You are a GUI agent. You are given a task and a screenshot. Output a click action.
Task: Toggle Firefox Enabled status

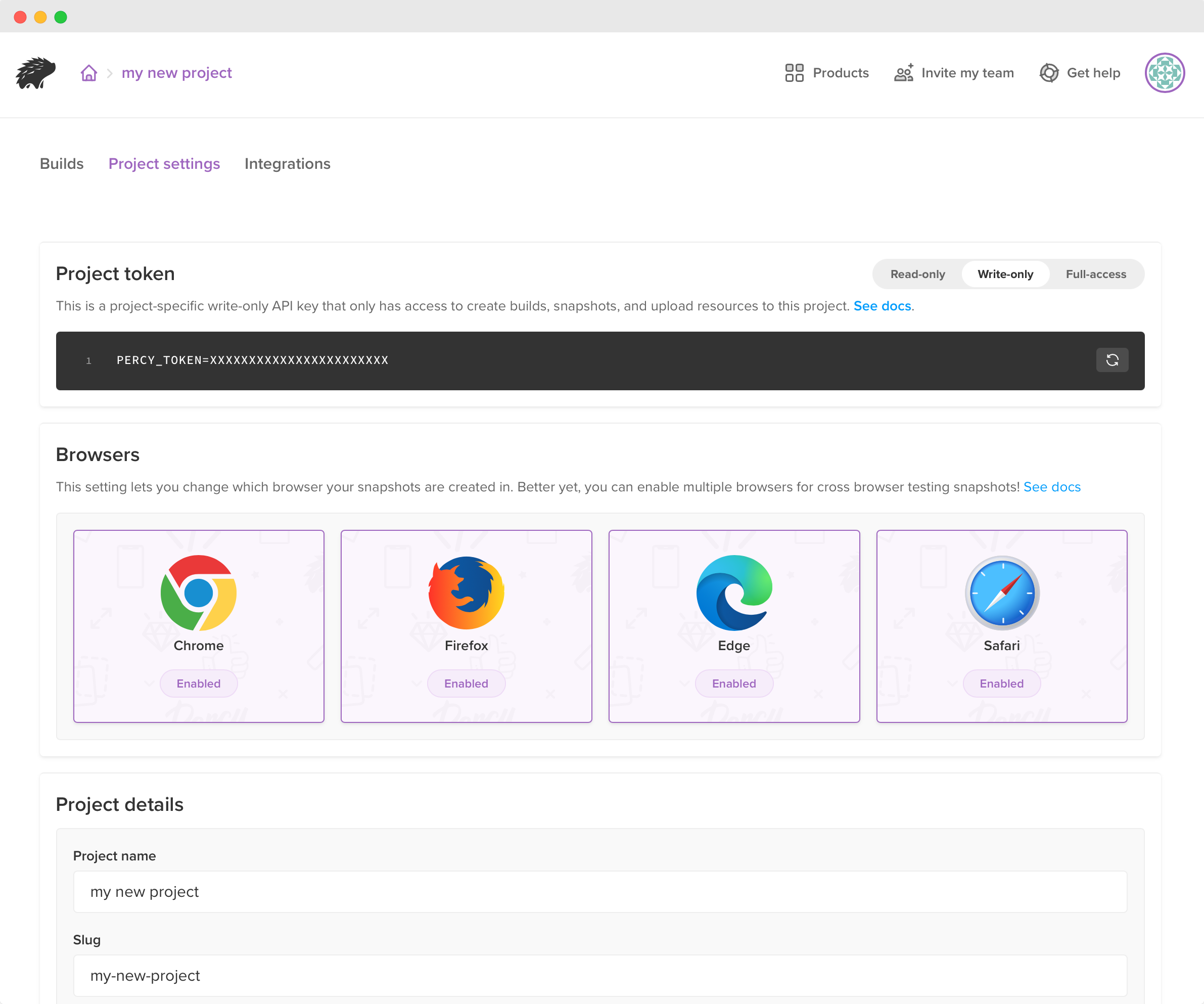point(466,683)
